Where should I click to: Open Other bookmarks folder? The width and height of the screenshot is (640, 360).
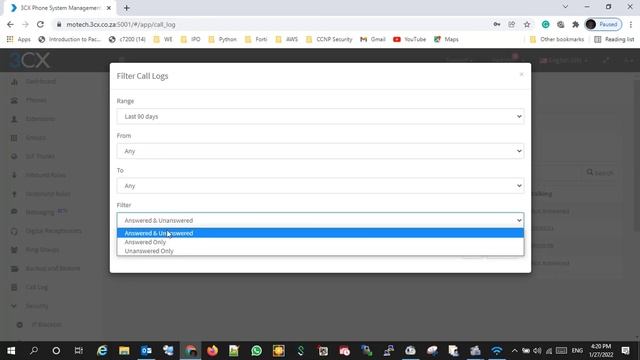pyautogui.click(x=557, y=39)
